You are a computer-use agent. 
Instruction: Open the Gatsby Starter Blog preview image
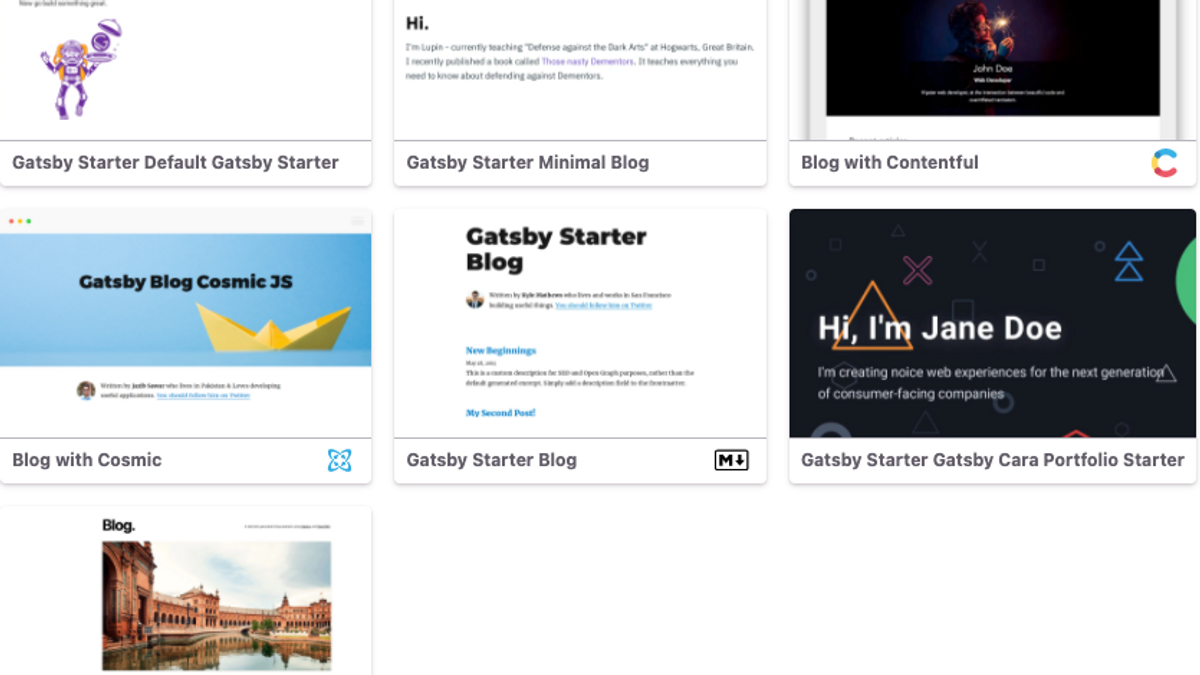point(580,323)
